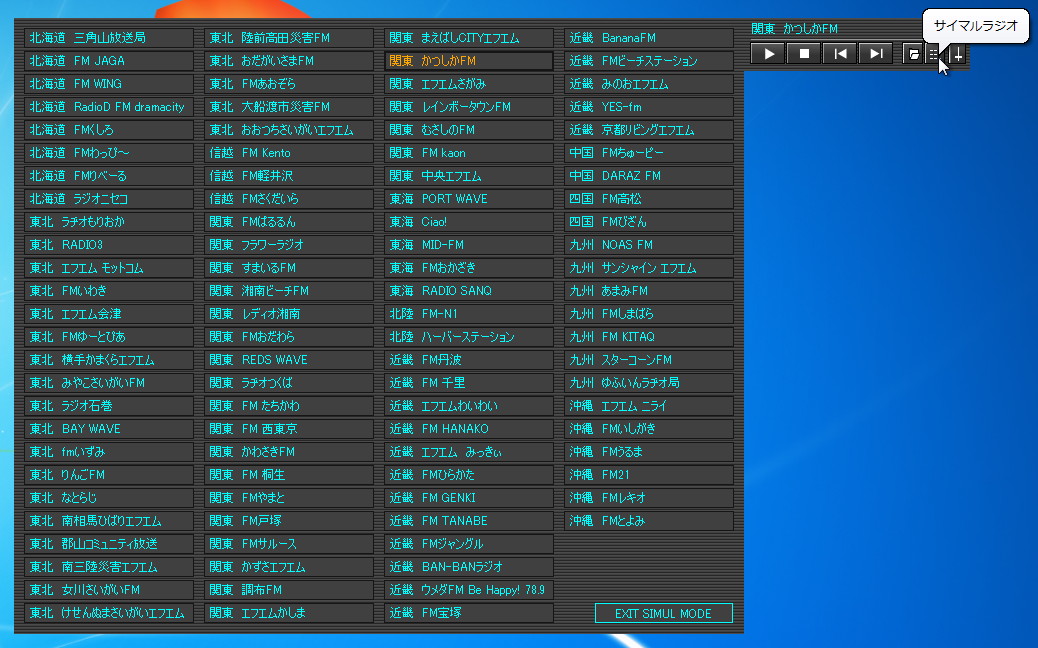Select 関東 まえばしCITYエフエム
This screenshot has height=648, width=1038.
[469, 38]
